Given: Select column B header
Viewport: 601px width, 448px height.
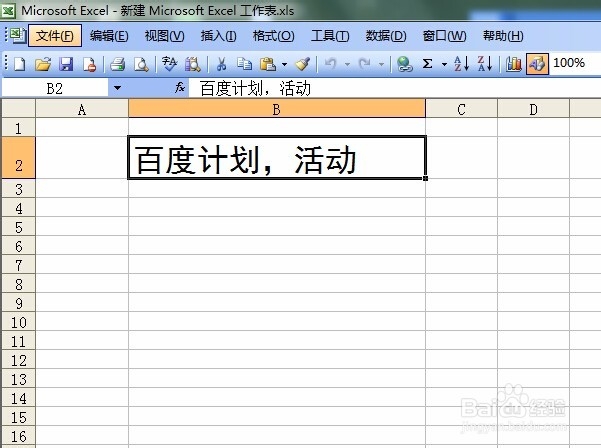Looking at the screenshot, I should [x=277, y=108].
